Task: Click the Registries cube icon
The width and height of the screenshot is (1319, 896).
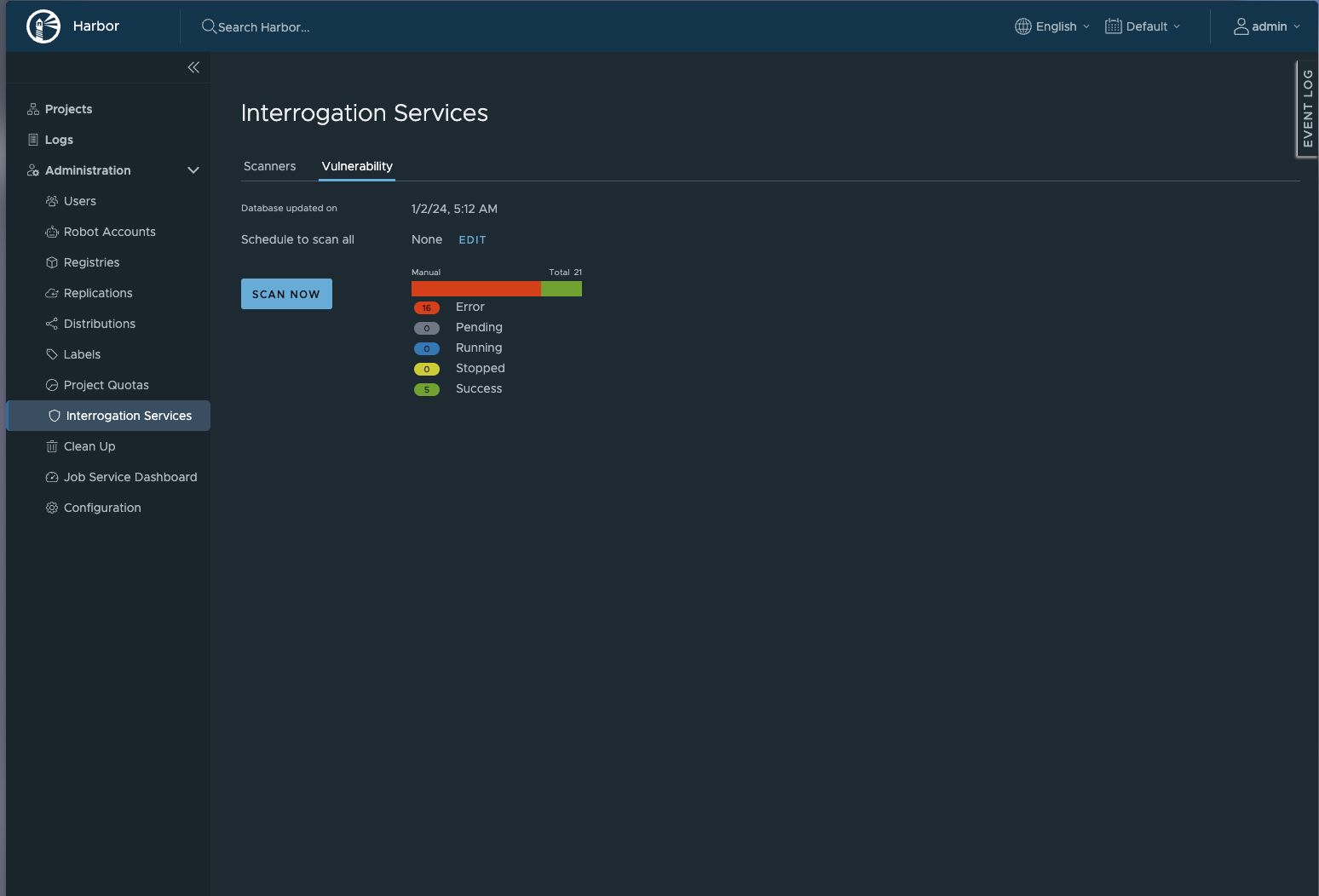Action: pyautogui.click(x=52, y=262)
